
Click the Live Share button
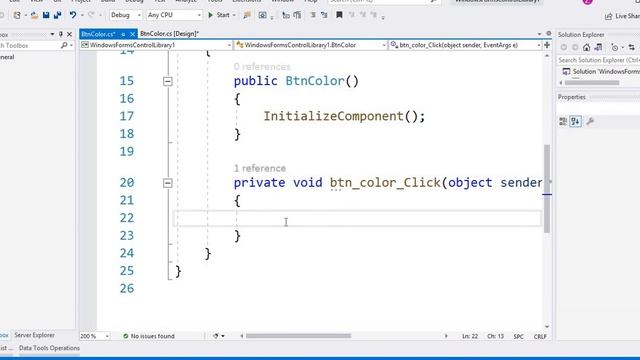point(622,16)
